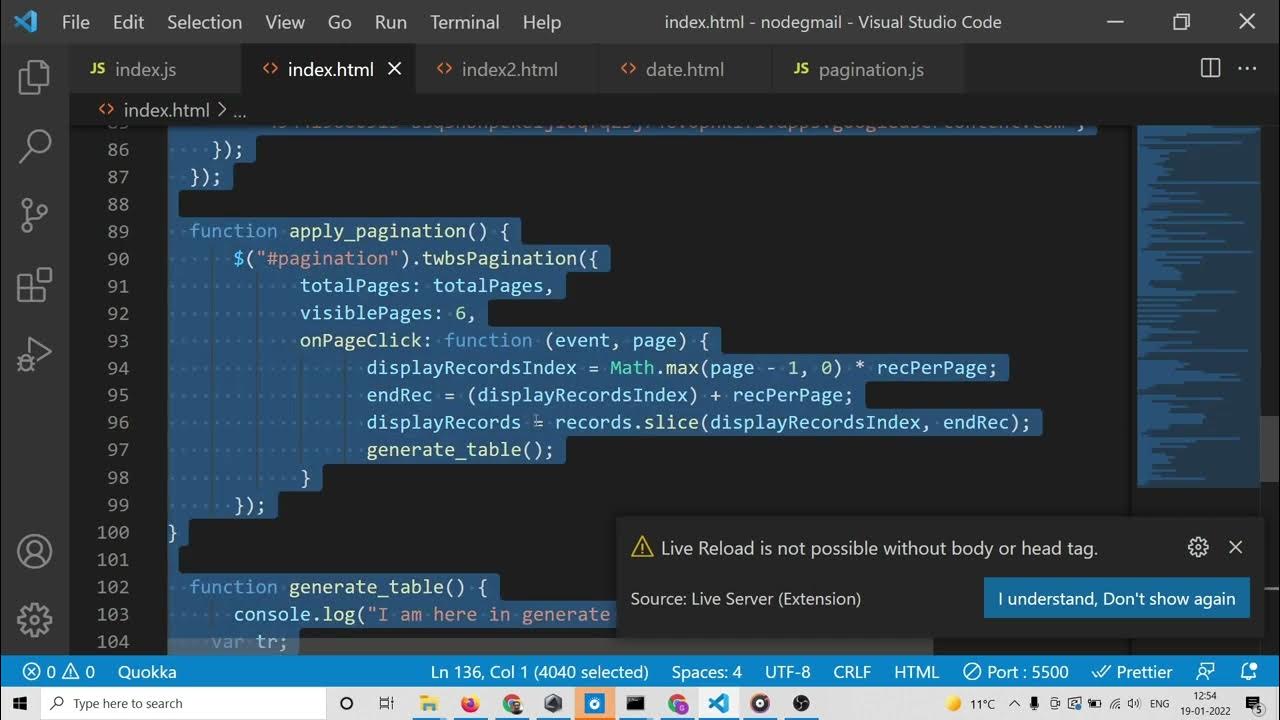Open the Source Control view
The width and height of the screenshot is (1280, 720).
coord(34,215)
